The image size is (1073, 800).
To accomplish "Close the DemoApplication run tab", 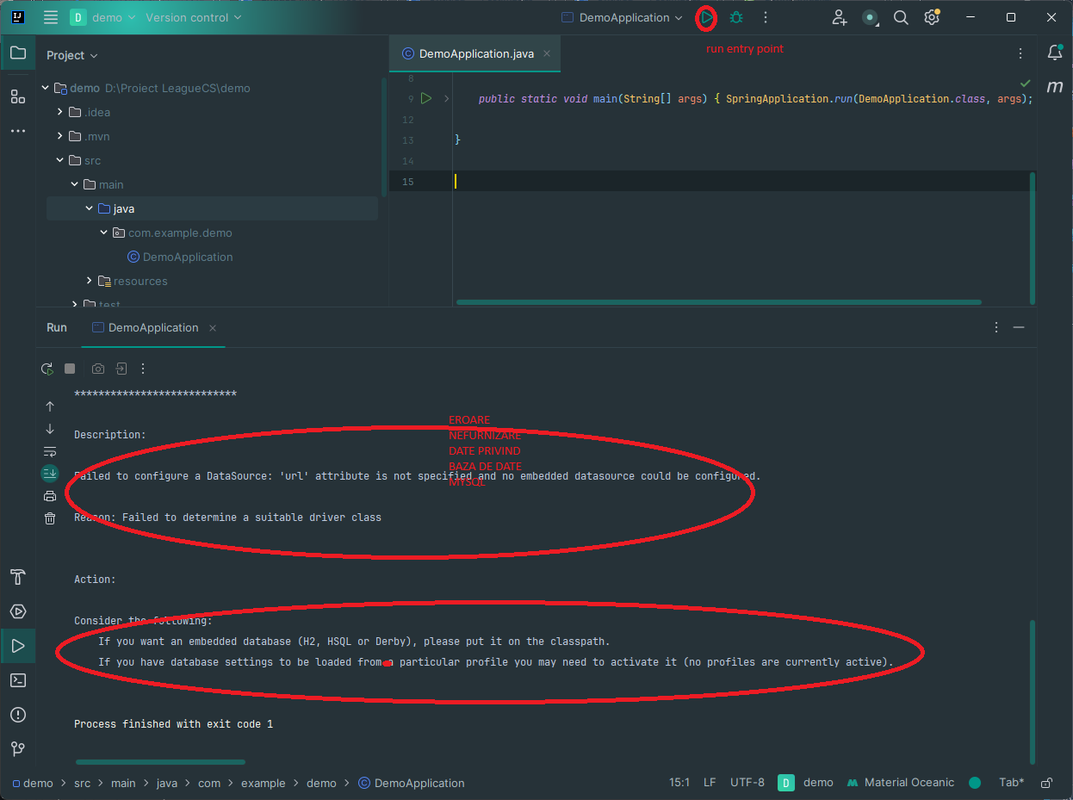I will (213, 328).
